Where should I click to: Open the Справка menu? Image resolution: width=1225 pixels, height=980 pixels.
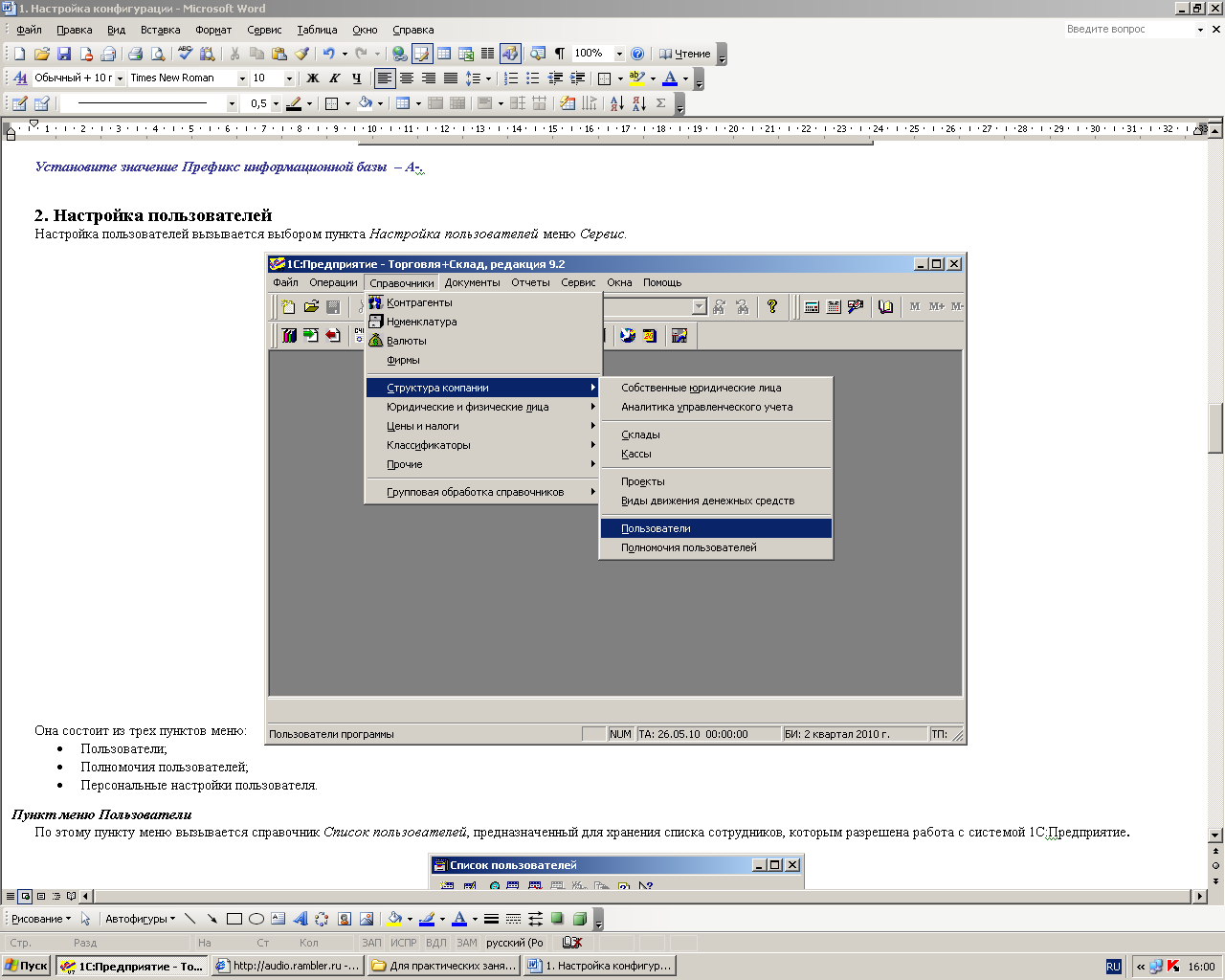tap(413, 30)
